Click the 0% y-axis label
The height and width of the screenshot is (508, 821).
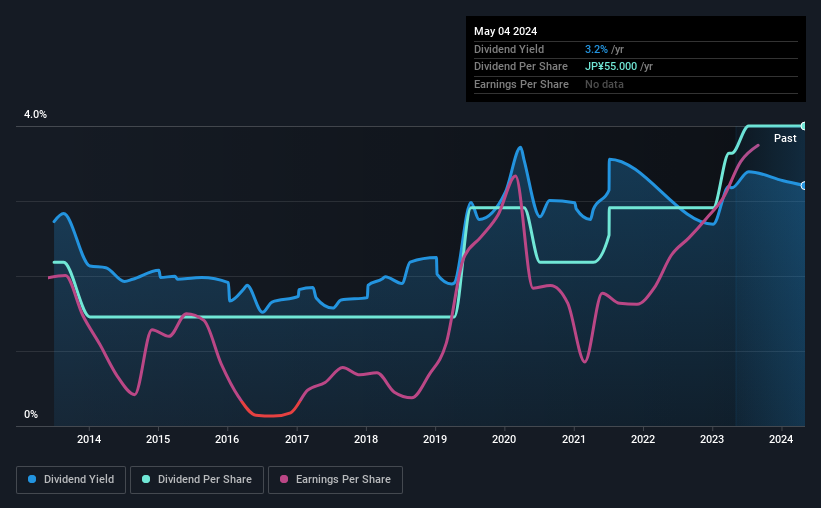tap(31, 414)
